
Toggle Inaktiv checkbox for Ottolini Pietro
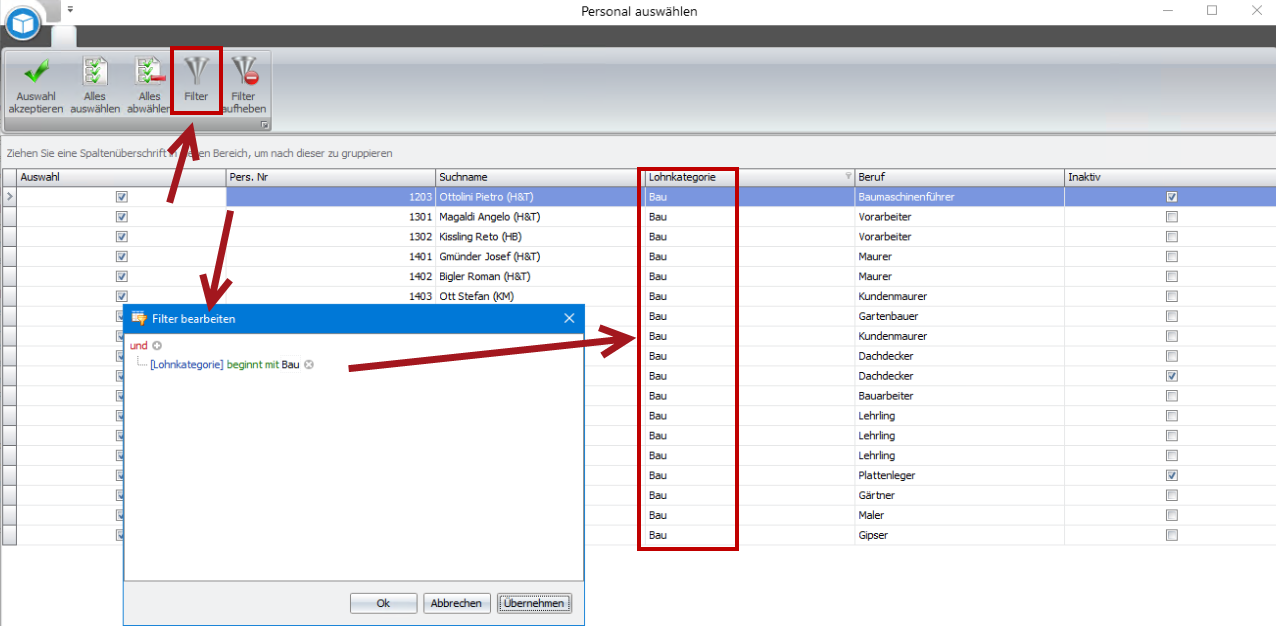click(x=1171, y=197)
